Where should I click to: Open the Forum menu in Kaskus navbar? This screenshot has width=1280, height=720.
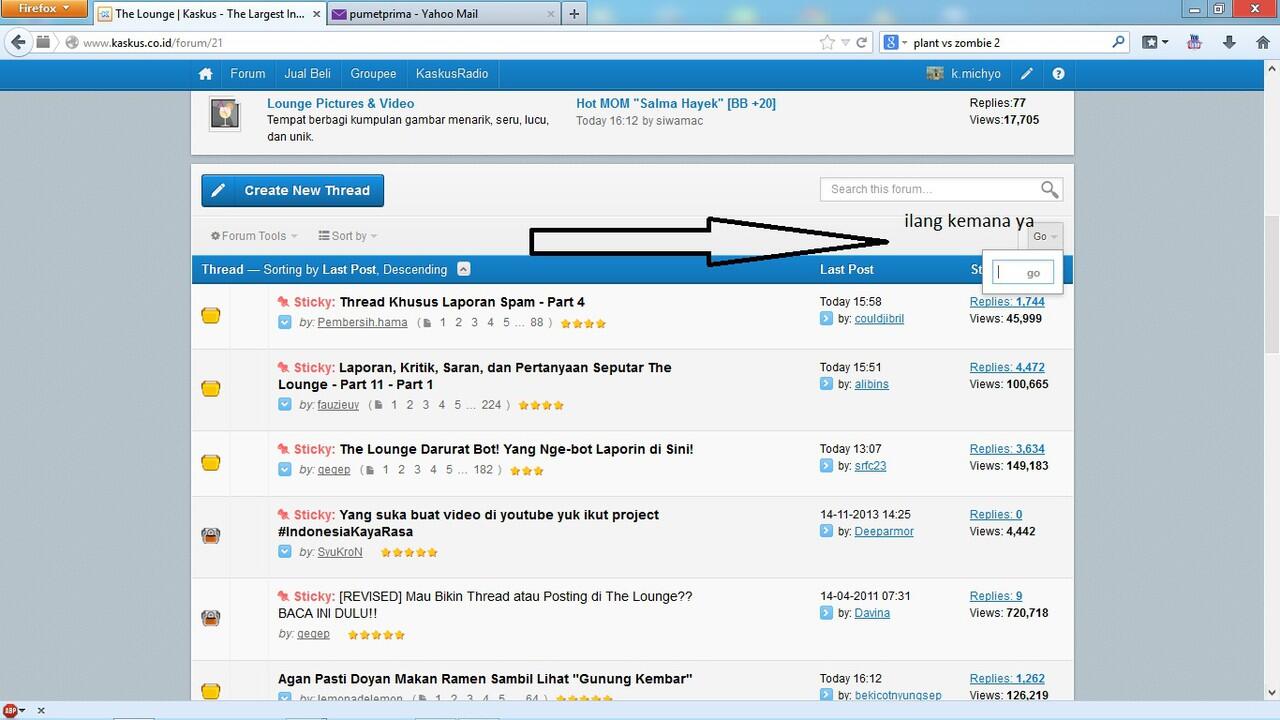248,74
